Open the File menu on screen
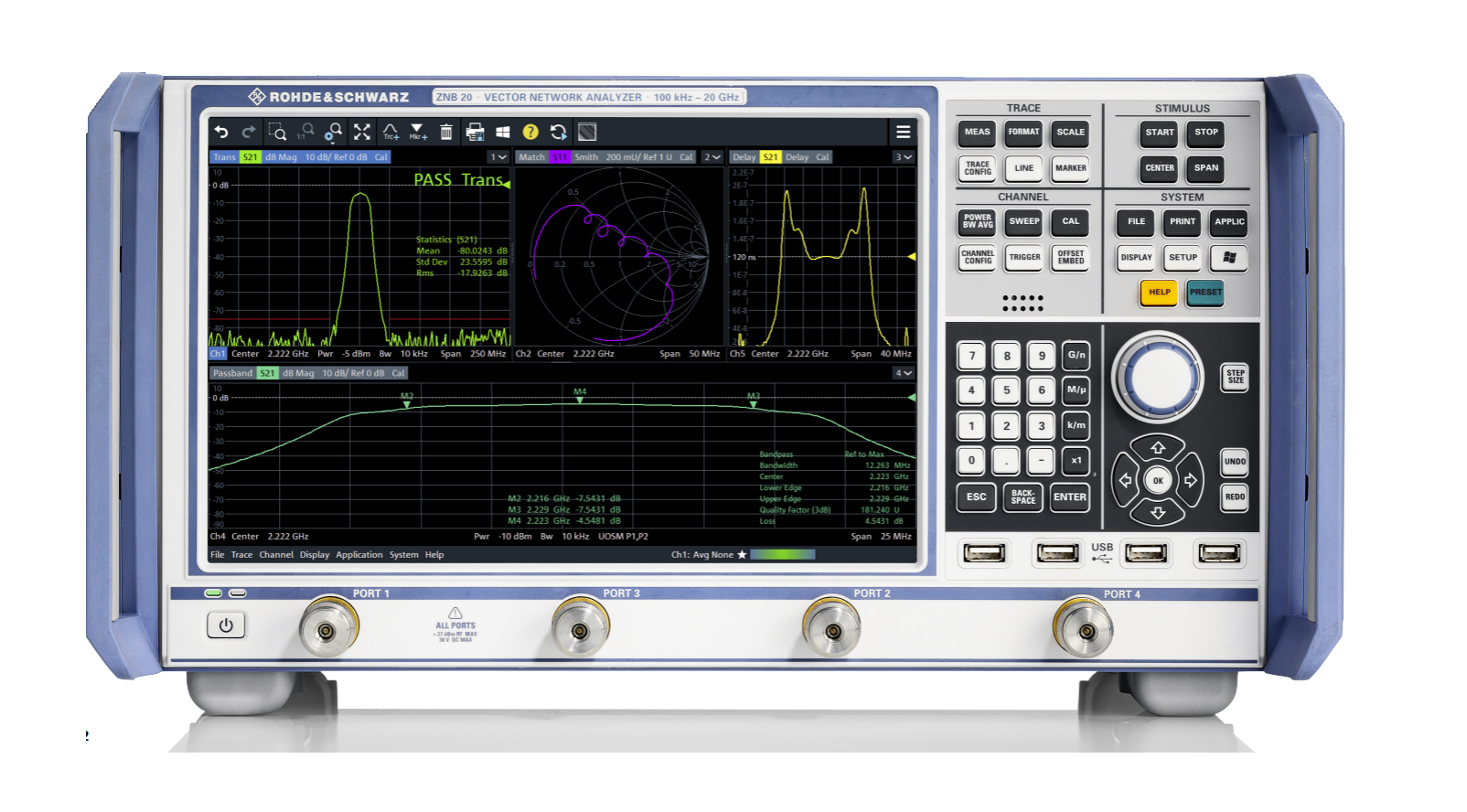1467x812 pixels. [x=217, y=555]
